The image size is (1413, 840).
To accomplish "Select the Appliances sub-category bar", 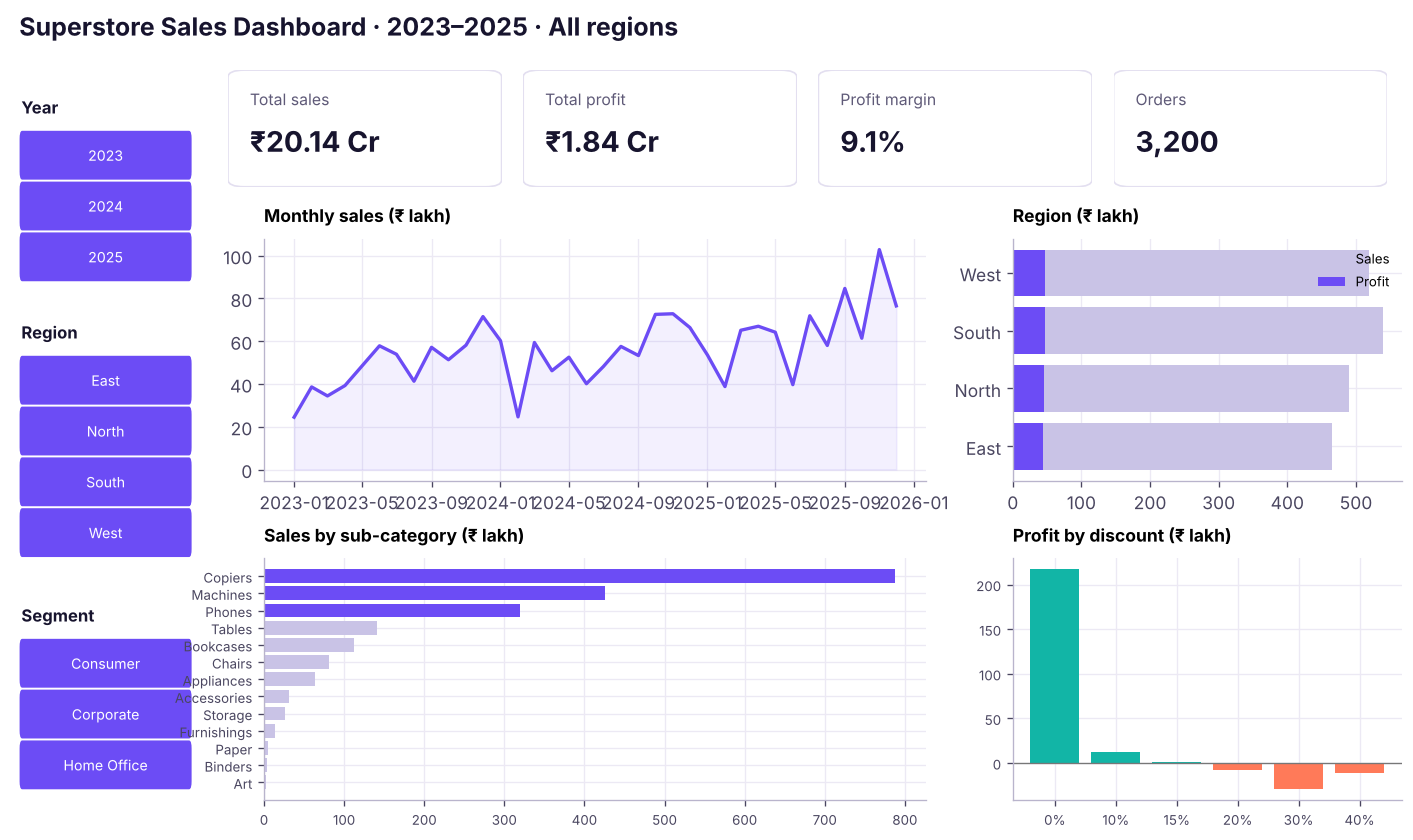I will [289, 680].
